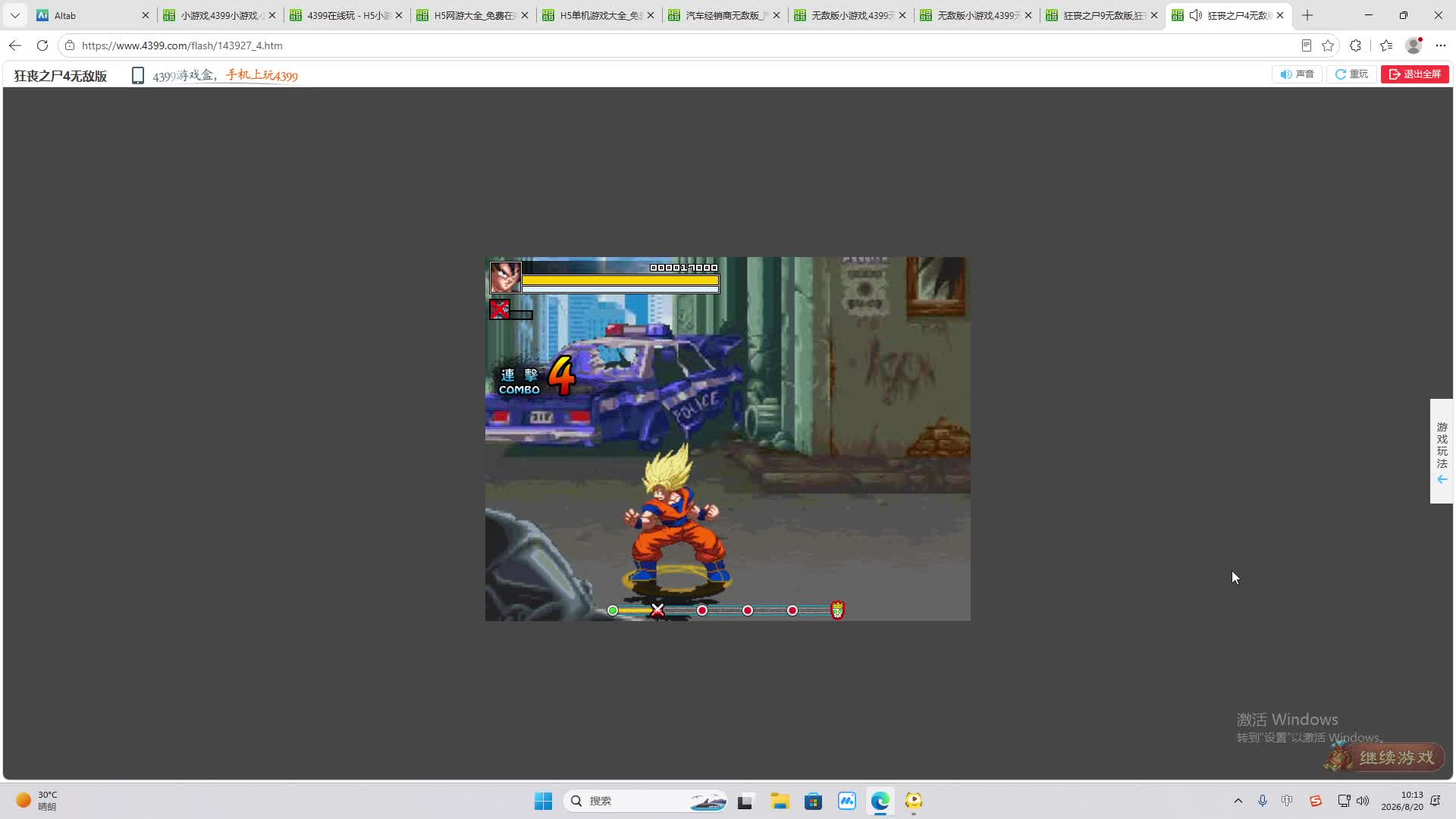View site security info lock icon
Image resolution: width=1456 pixels, height=819 pixels.
pos(70,45)
